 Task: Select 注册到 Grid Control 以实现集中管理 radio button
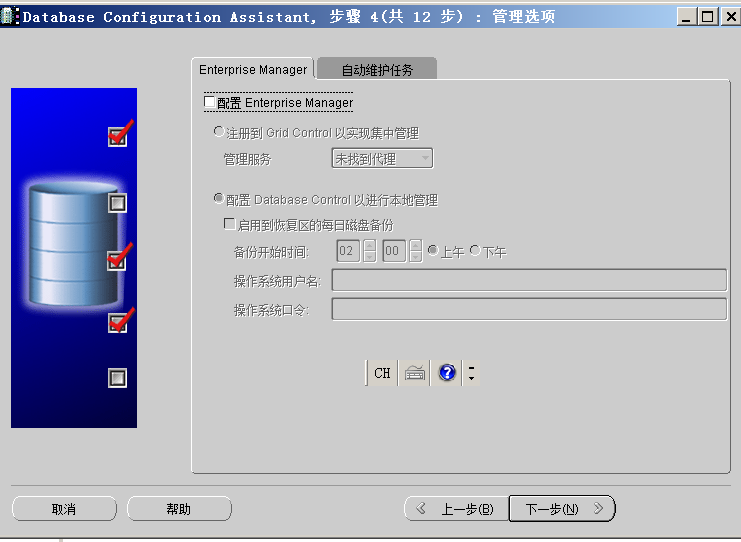click(219, 131)
